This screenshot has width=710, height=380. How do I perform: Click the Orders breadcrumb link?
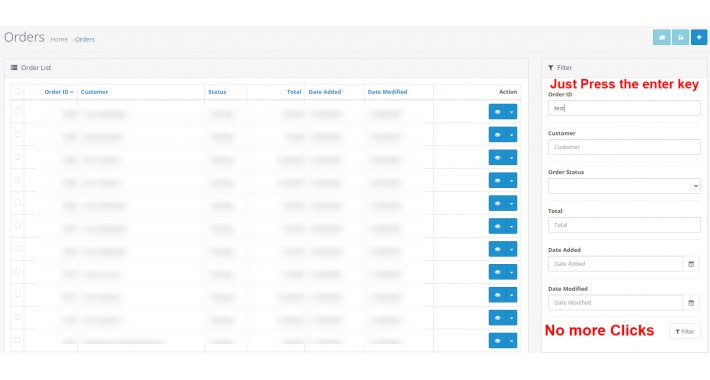(85, 39)
